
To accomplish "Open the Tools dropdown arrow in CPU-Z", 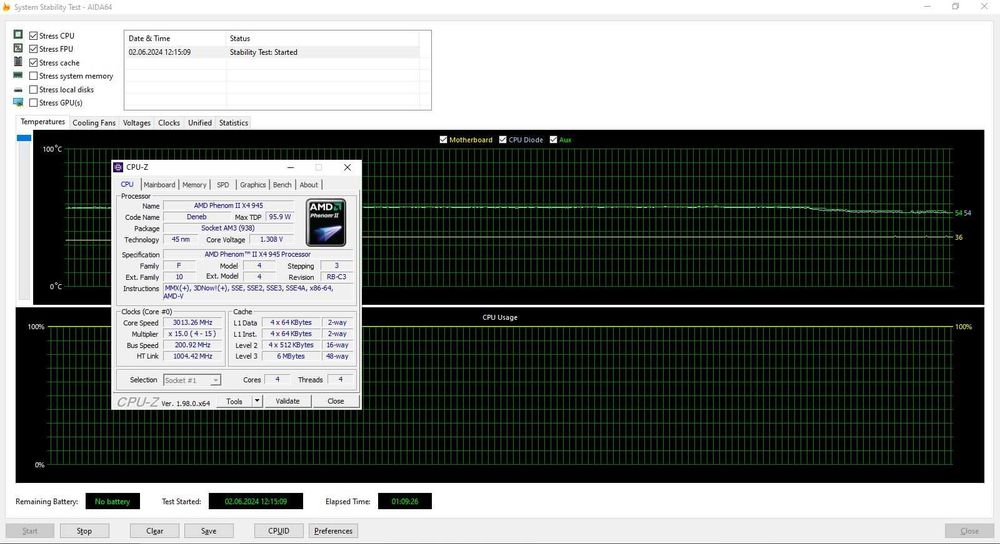I will [x=256, y=401].
